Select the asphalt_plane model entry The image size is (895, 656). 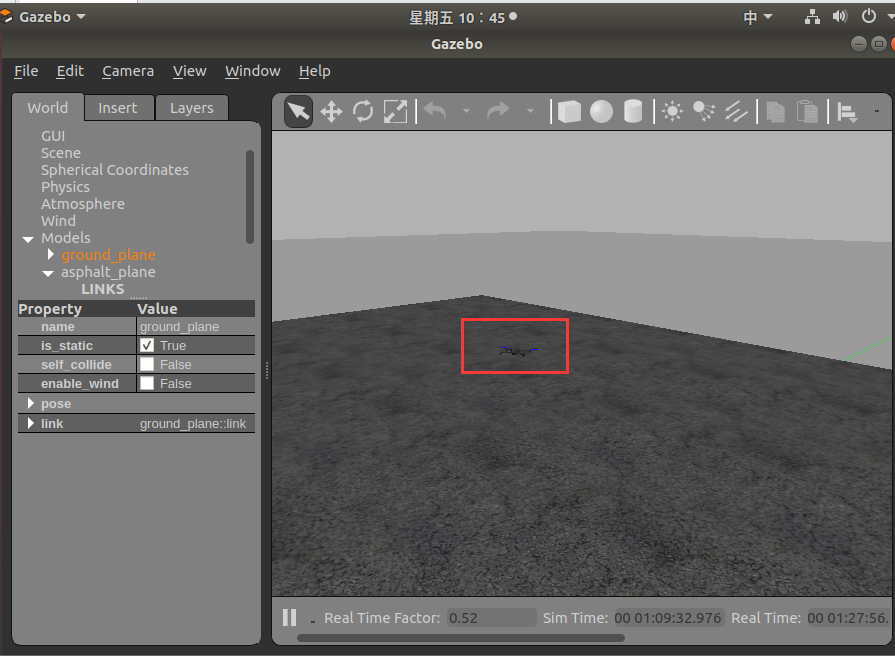click(108, 272)
